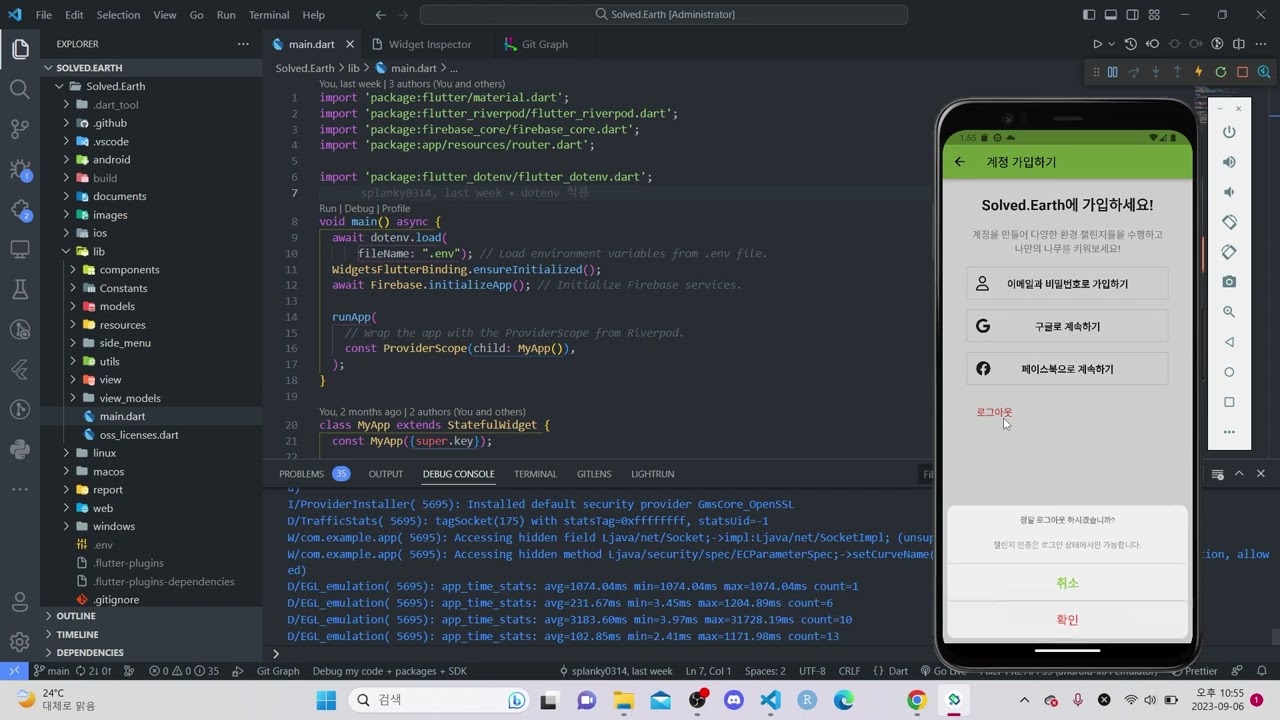Screen dimensions: 1280x720
Task: Open the Source Control view
Action: coord(20,129)
